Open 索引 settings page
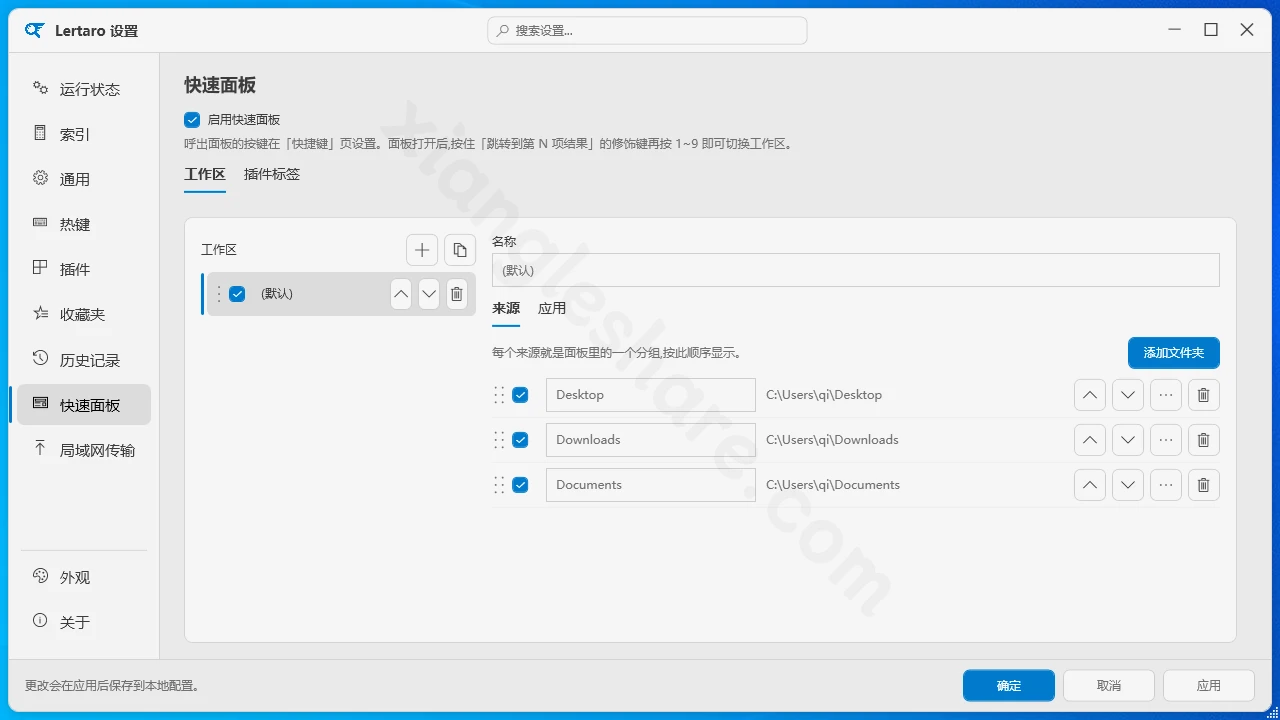Image resolution: width=1280 pixels, height=720 pixels. pyautogui.click(x=84, y=134)
